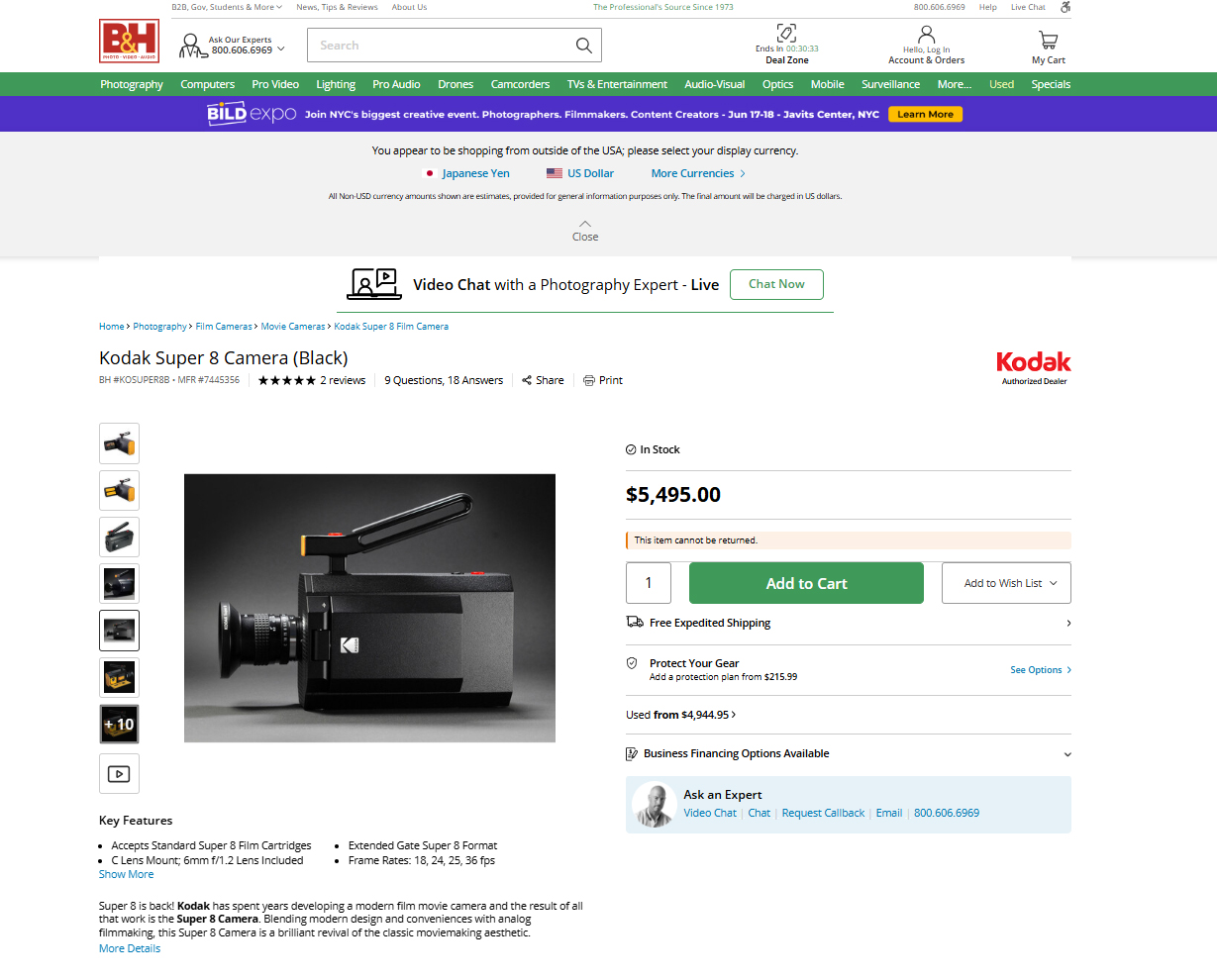The image size is (1217, 980).
Task: Click the video play thumbnail icon
Action: pyautogui.click(x=119, y=774)
